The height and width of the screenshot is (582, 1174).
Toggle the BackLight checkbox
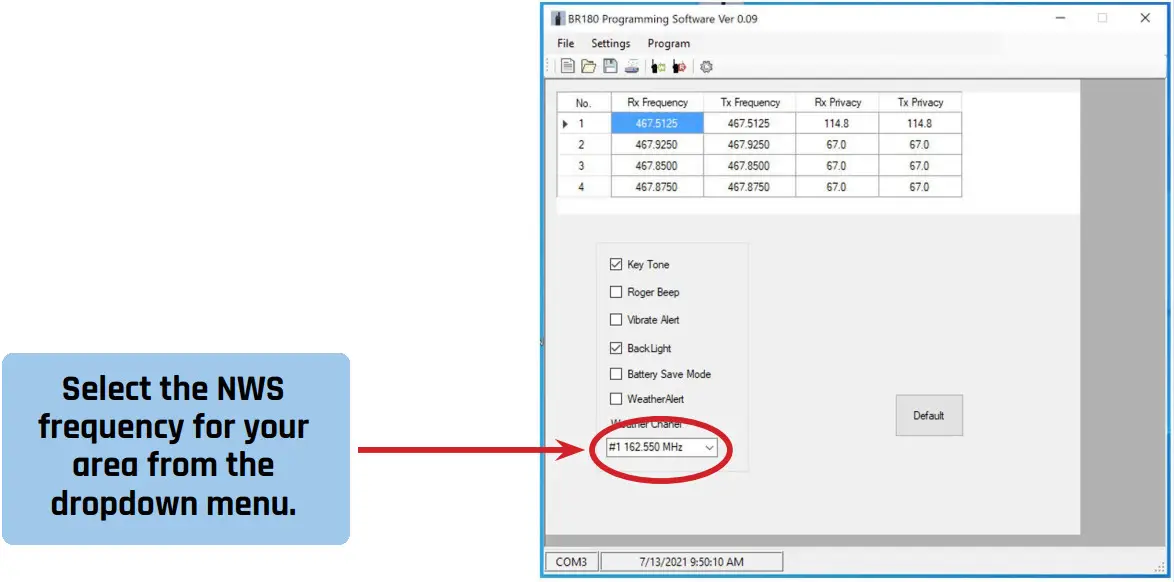coord(616,348)
